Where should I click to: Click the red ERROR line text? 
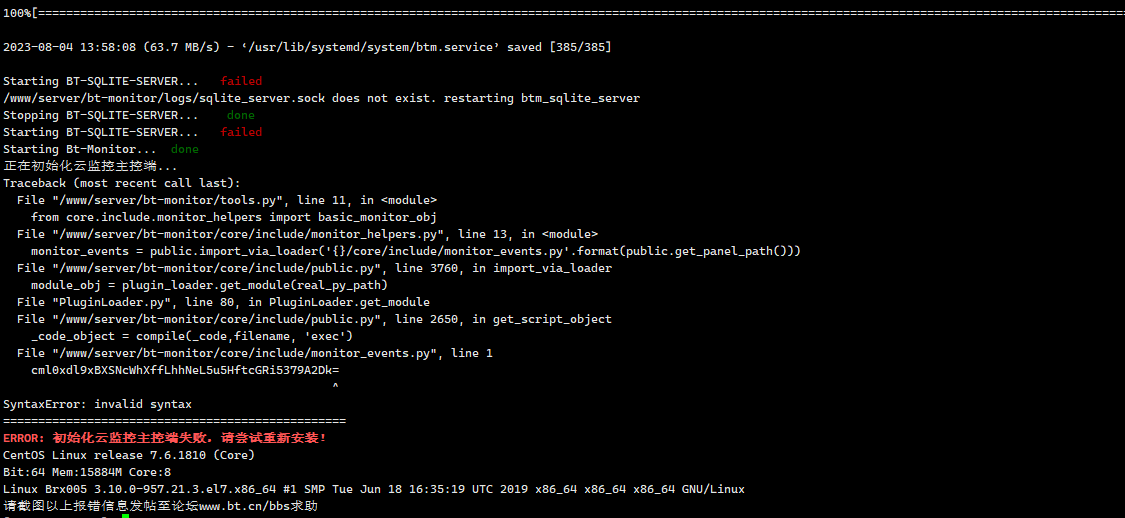pos(165,438)
